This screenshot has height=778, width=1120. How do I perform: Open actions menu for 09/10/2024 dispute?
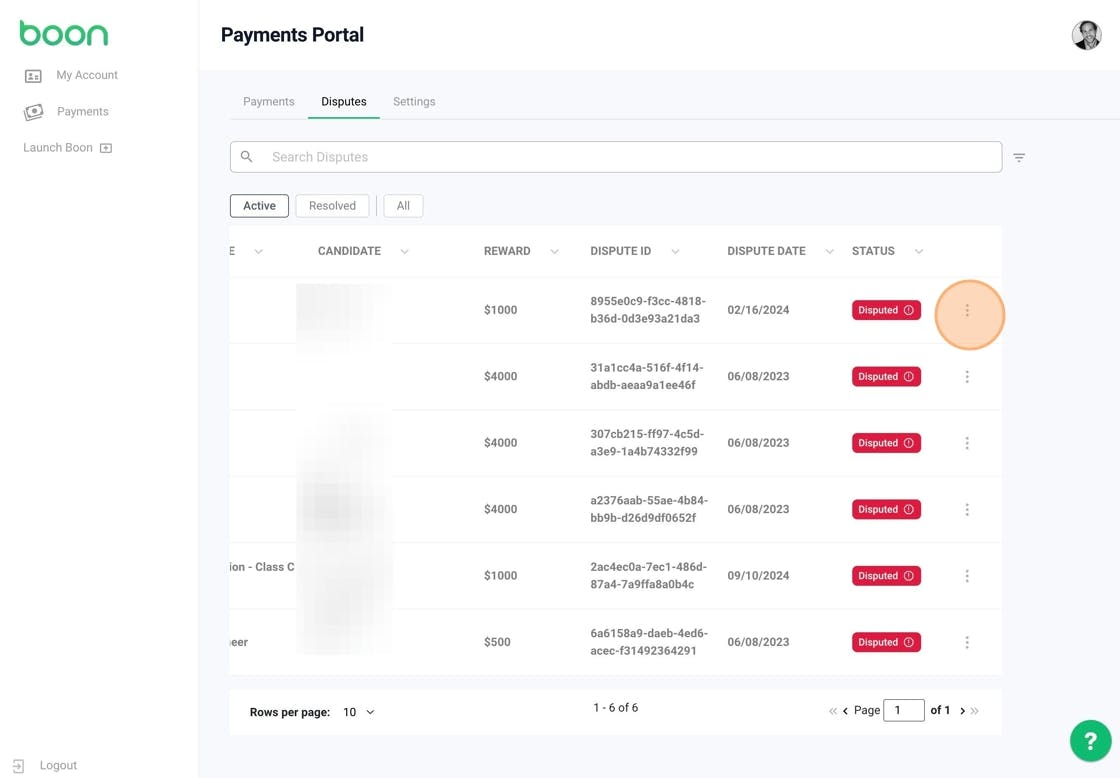[x=967, y=576]
